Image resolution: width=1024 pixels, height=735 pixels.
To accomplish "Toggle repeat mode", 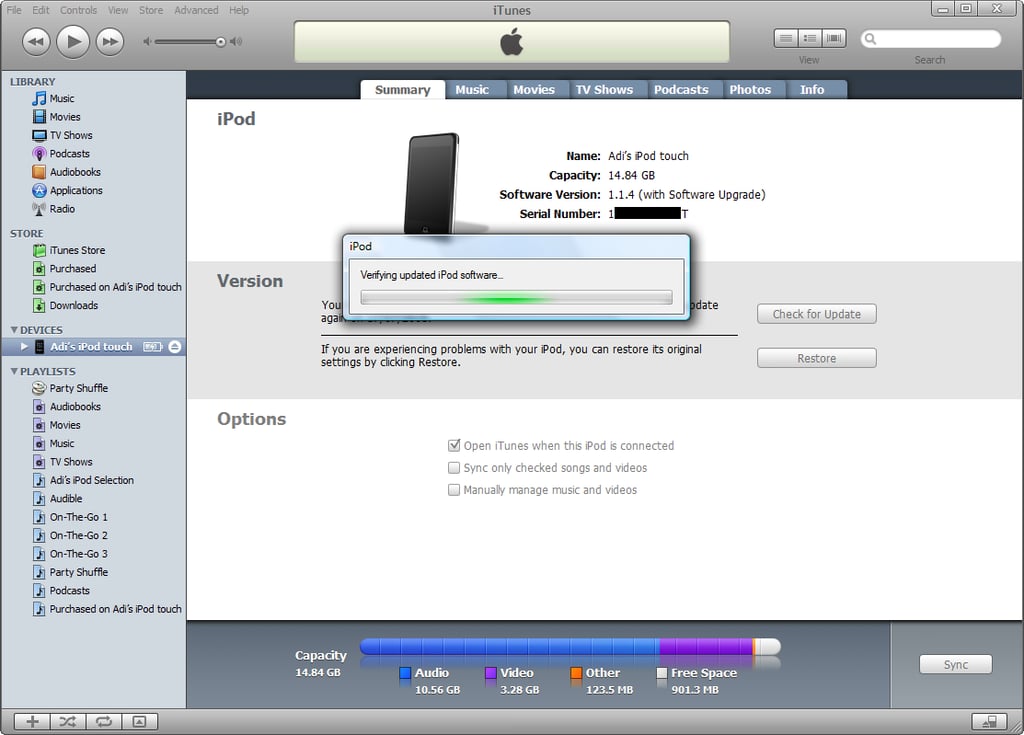I will (104, 721).
